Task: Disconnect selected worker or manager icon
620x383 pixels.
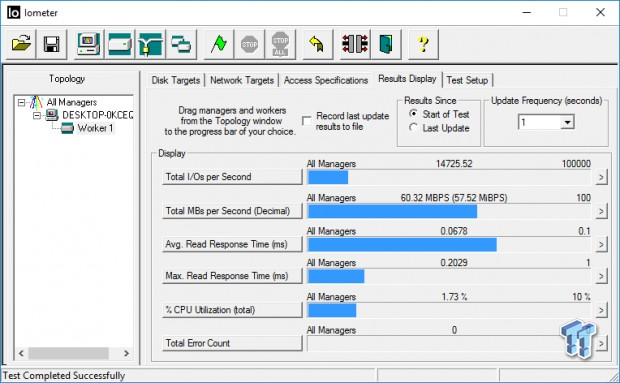Action: tap(355, 44)
